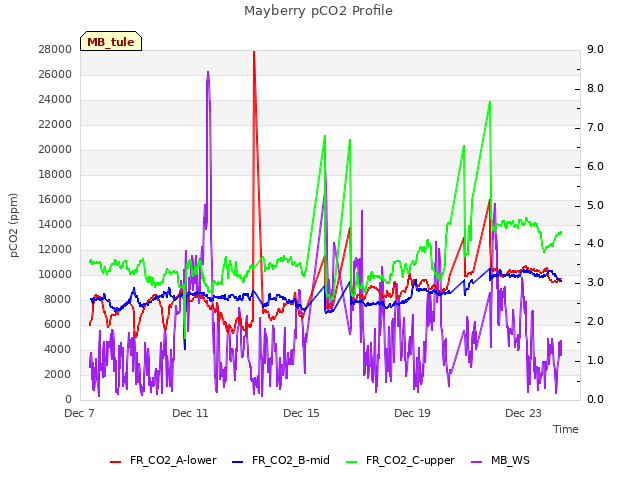
Task: Click the FR_CO2_C-upper legend entry
Action: click(400, 460)
